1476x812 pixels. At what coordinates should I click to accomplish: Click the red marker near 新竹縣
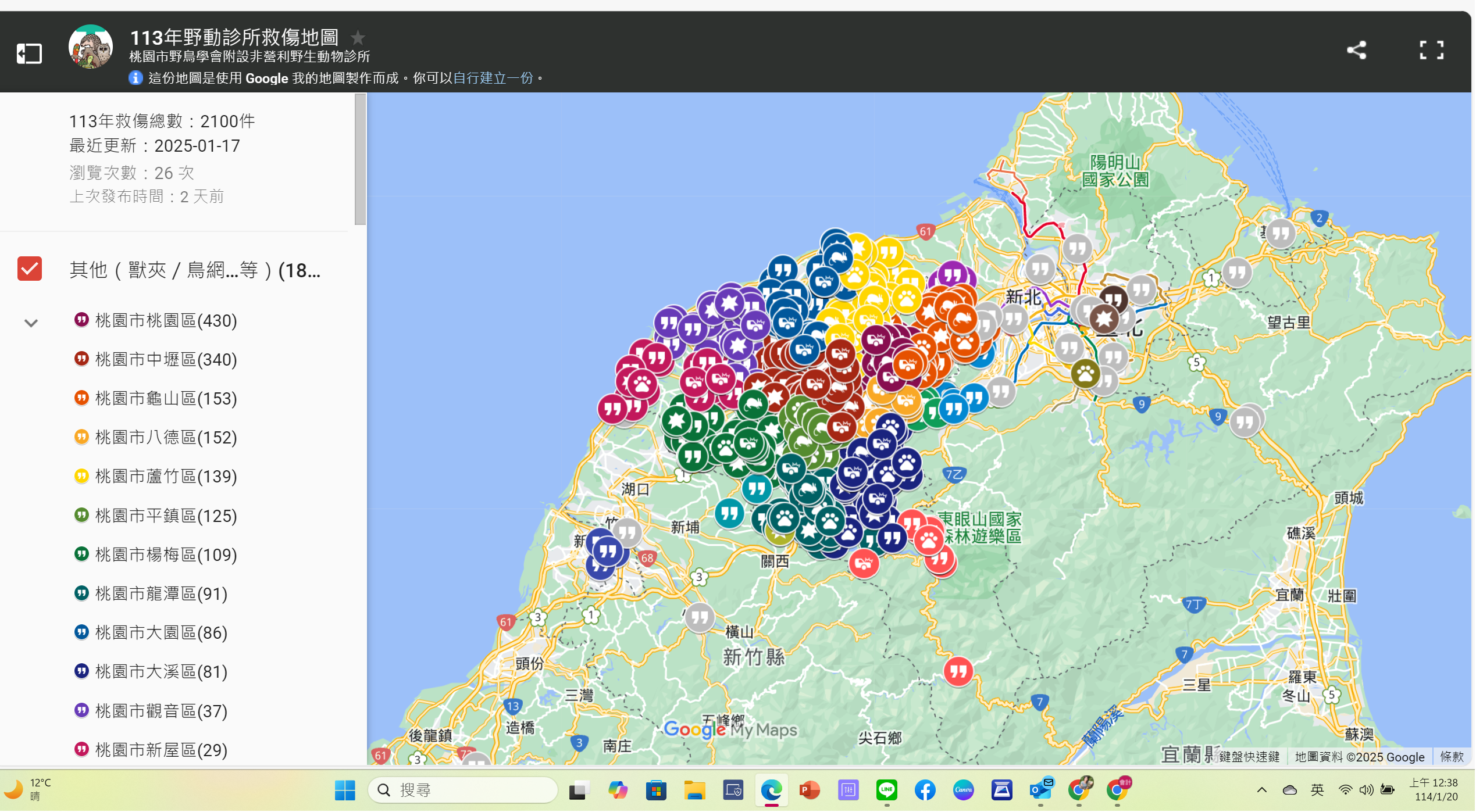(958, 672)
